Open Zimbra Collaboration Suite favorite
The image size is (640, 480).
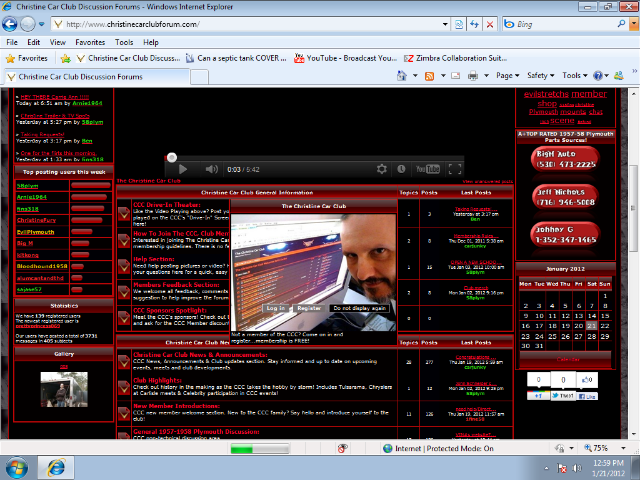point(456,58)
